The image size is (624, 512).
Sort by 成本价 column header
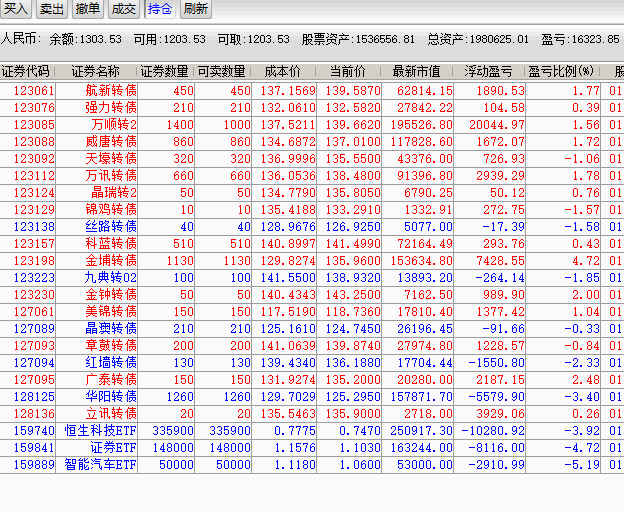click(x=283, y=72)
